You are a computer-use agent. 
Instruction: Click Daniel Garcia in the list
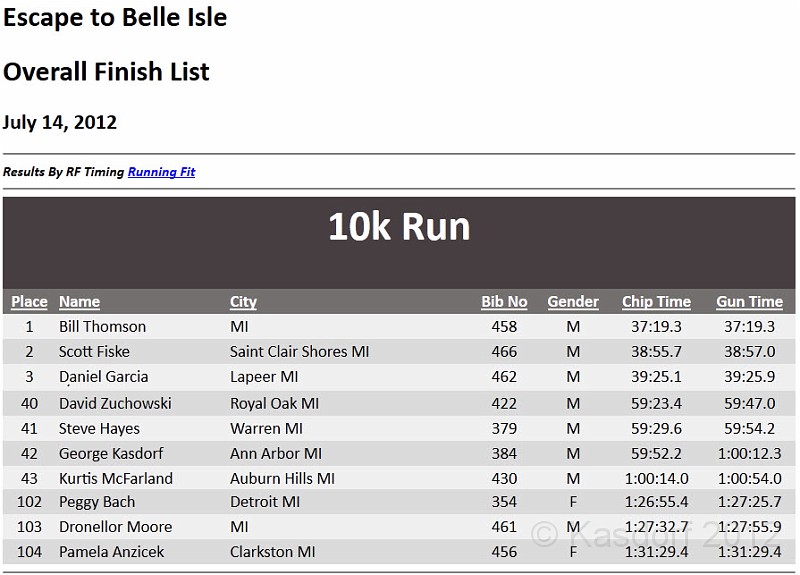103,377
